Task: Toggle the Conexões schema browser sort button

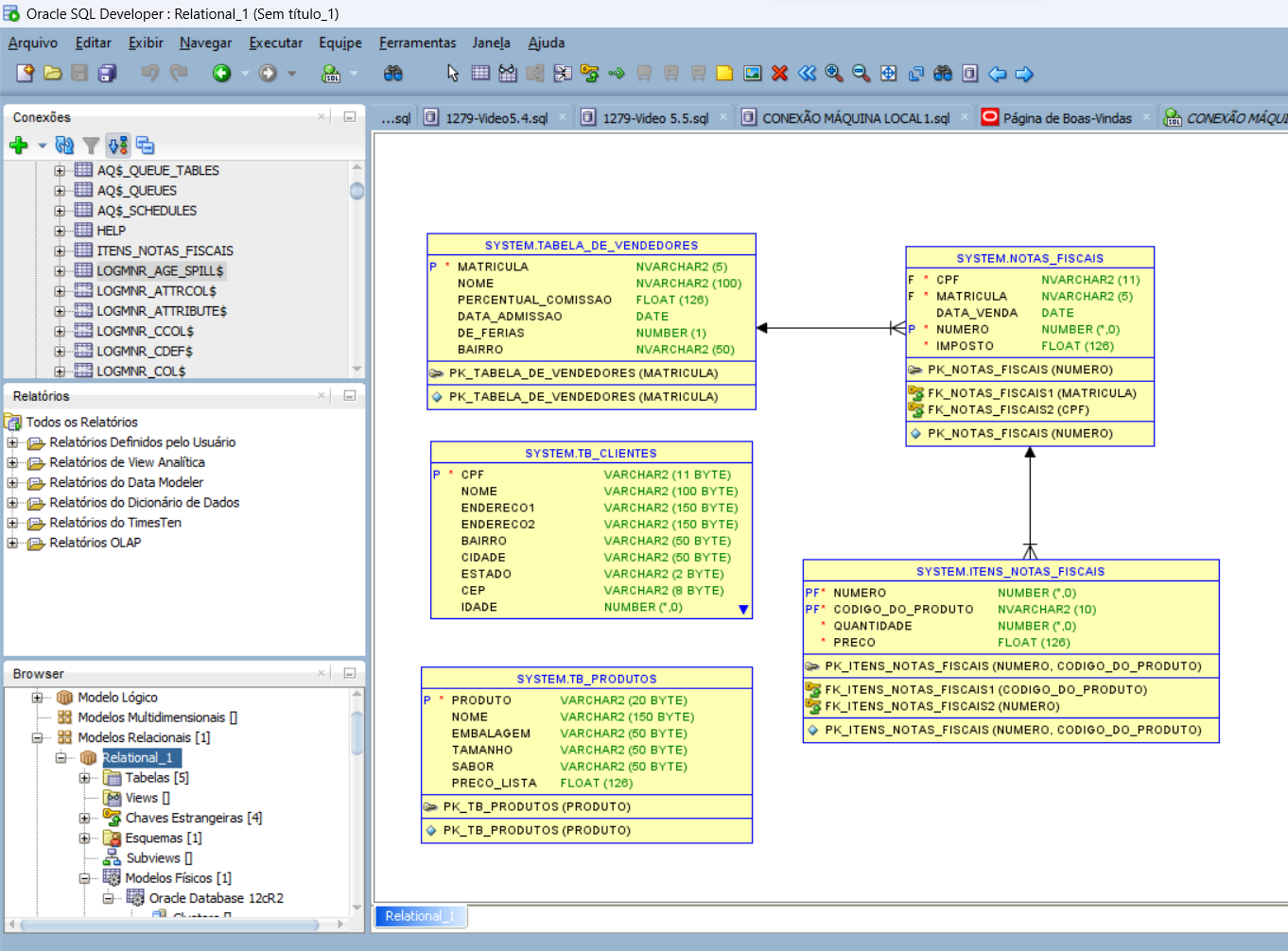Action: click(117, 145)
